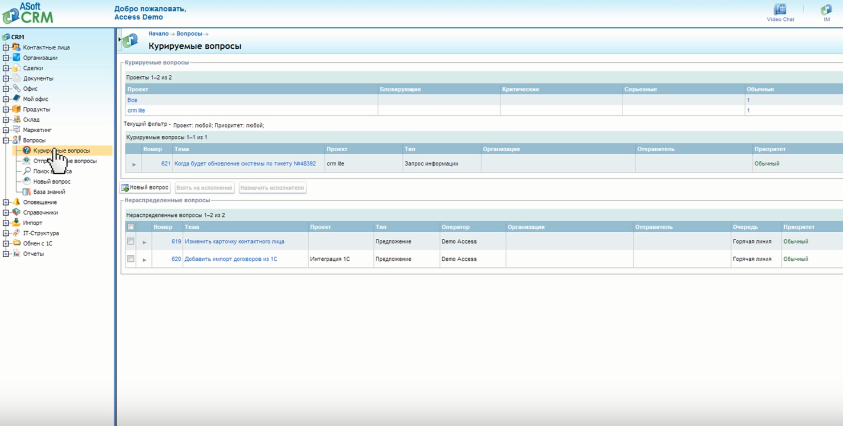Check the box for question 620
The height and width of the screenshot is (426, 843).
pyautogui.click(x=130, y=259)
